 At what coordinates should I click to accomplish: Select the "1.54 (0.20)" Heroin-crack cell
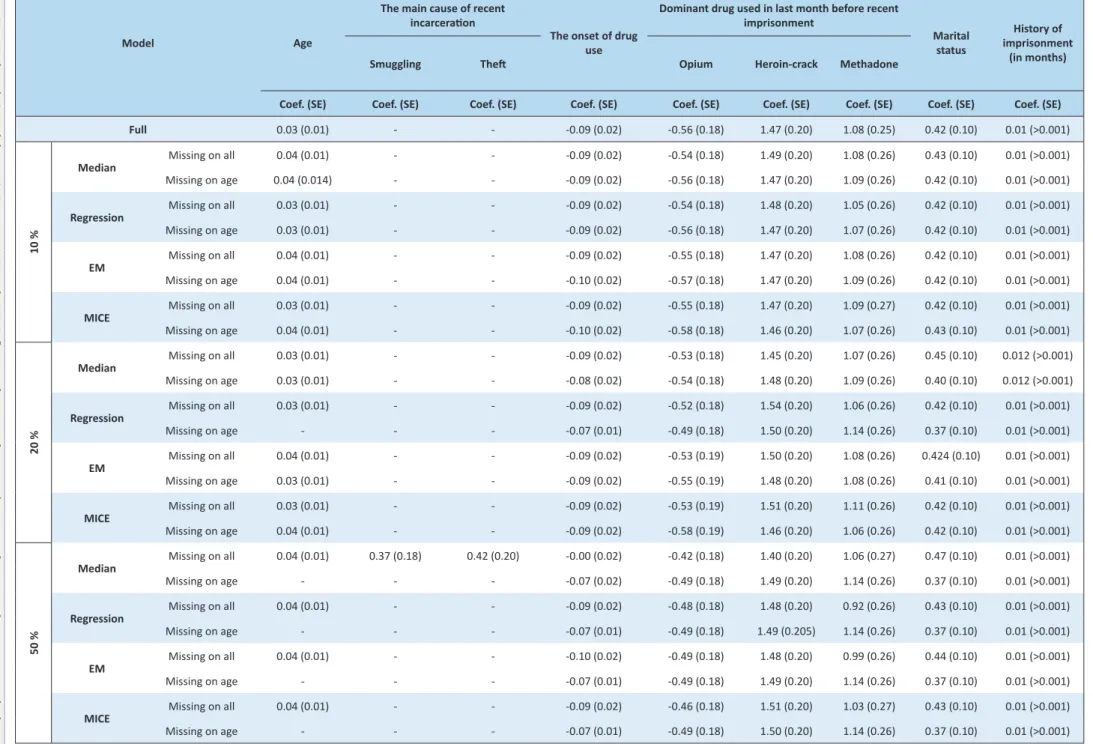[786, 405]
